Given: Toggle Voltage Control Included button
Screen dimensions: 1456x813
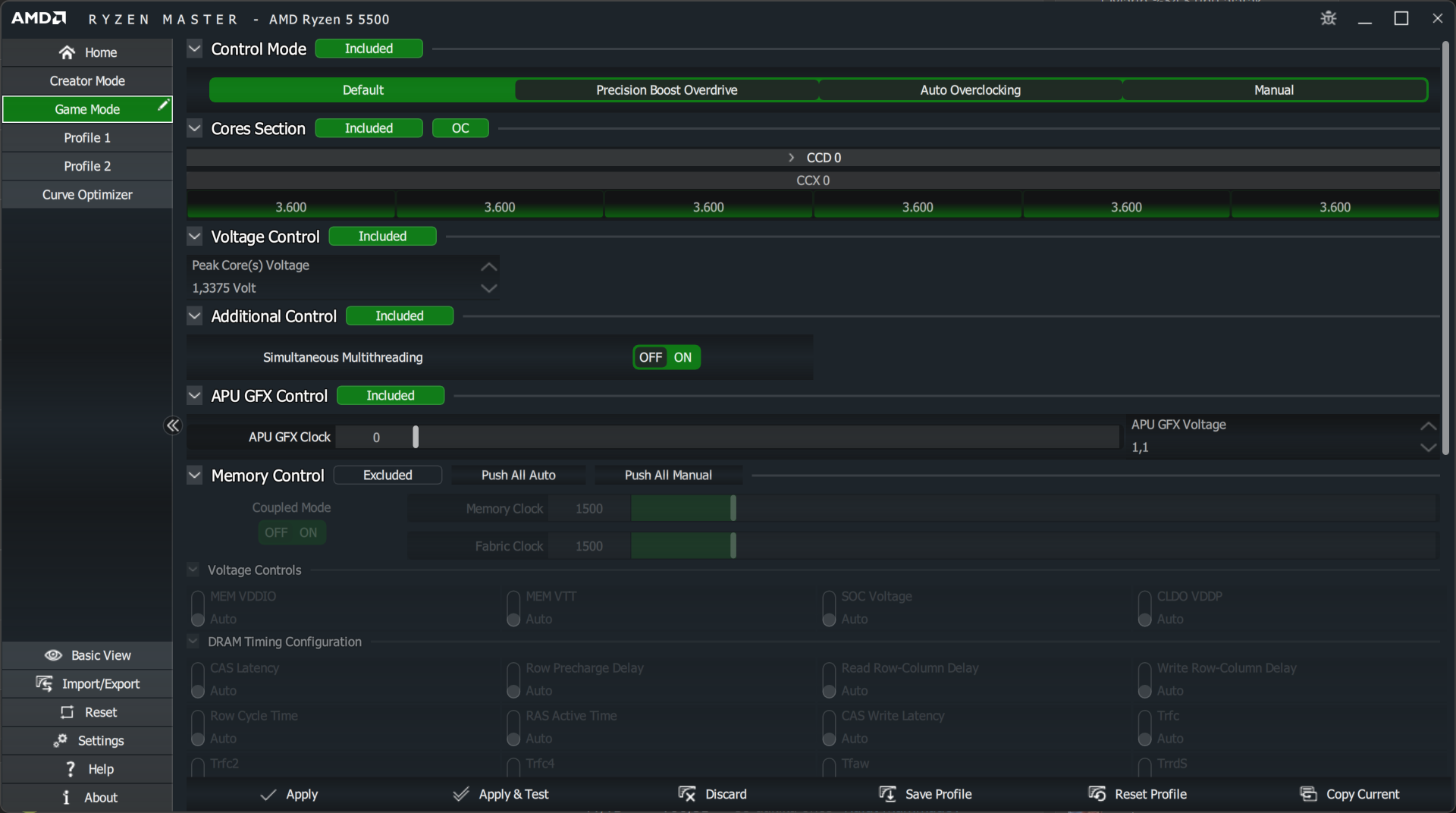Looking at the screenshot, I should coord(382,237).
